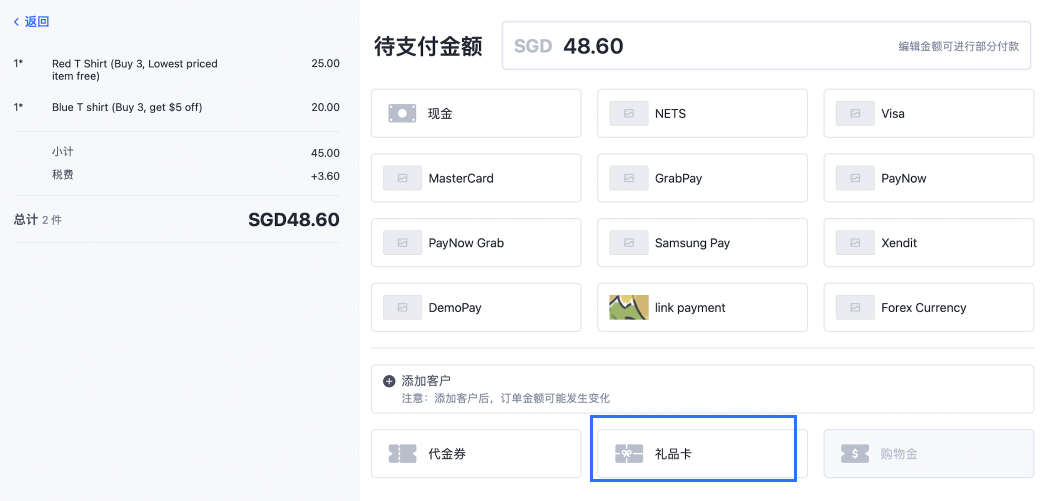The image size is (1044, 501).
Task: Click the link payment thumbnail image
Action: pyautogui.click(x=629, y=307)
